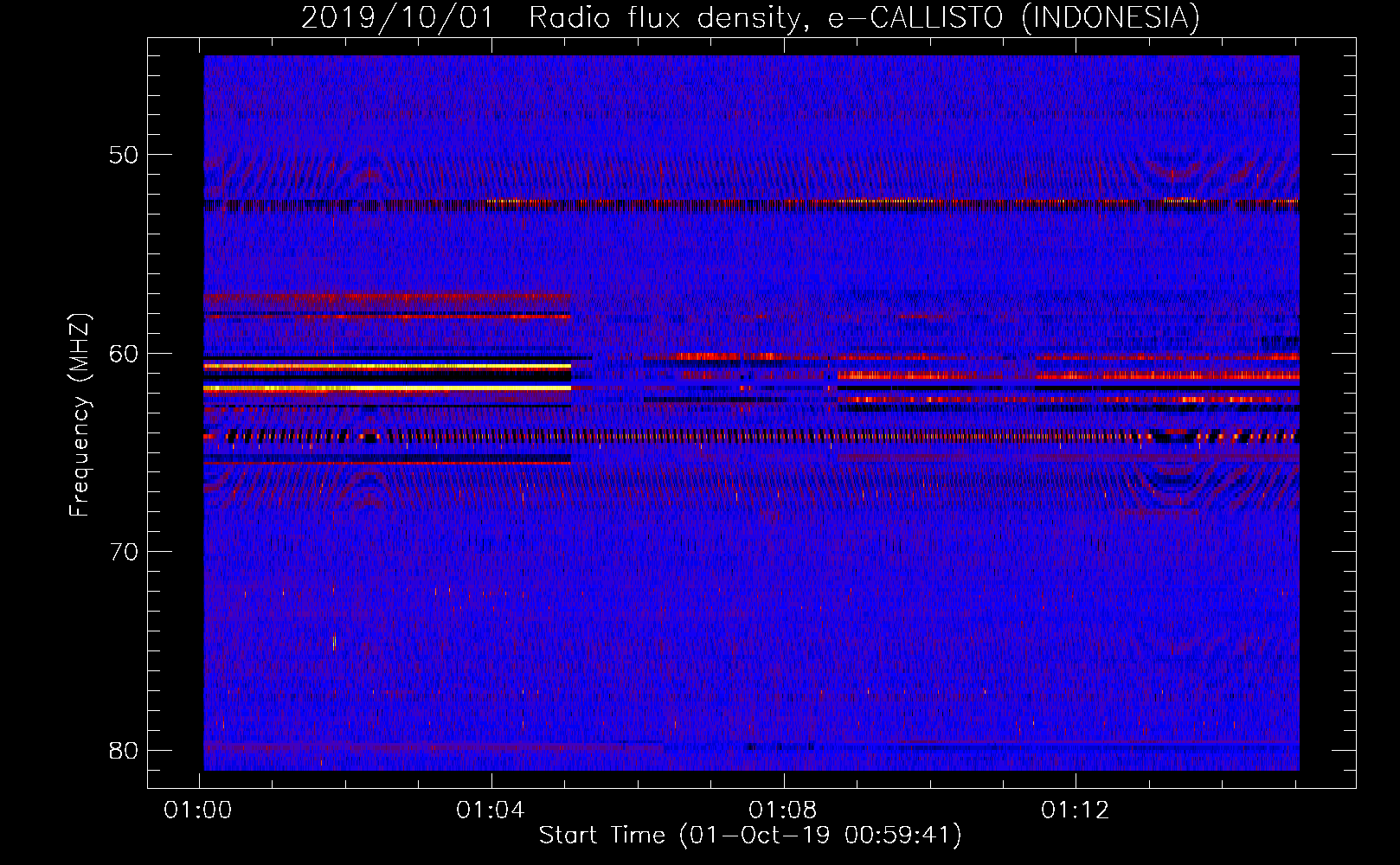Click the 'Frequency (MHZ)' axis label

[x=80, y=415]
